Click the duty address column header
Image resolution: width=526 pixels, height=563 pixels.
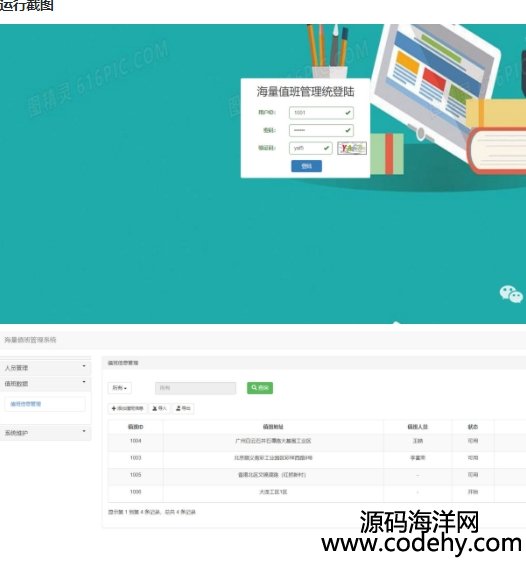click(273, 427)
